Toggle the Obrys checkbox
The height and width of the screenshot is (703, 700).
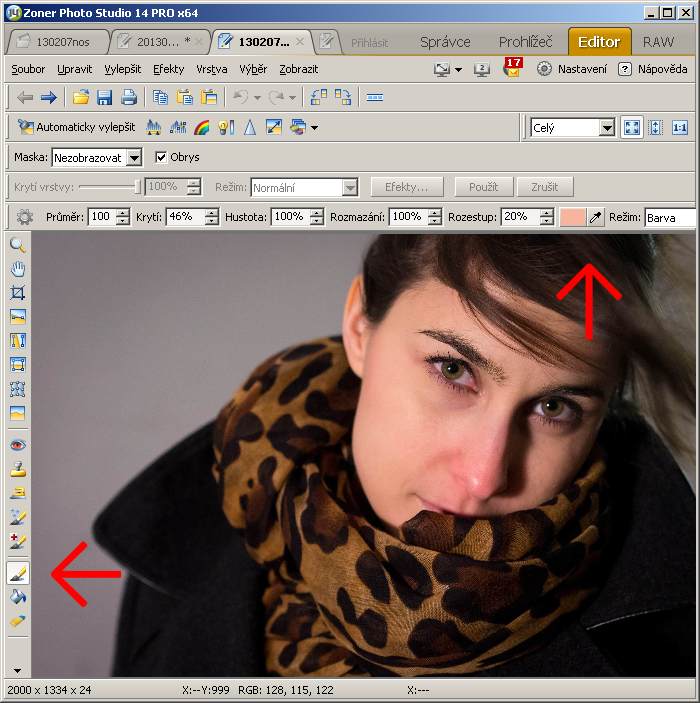pyautogui.click(x=161, y=157)
